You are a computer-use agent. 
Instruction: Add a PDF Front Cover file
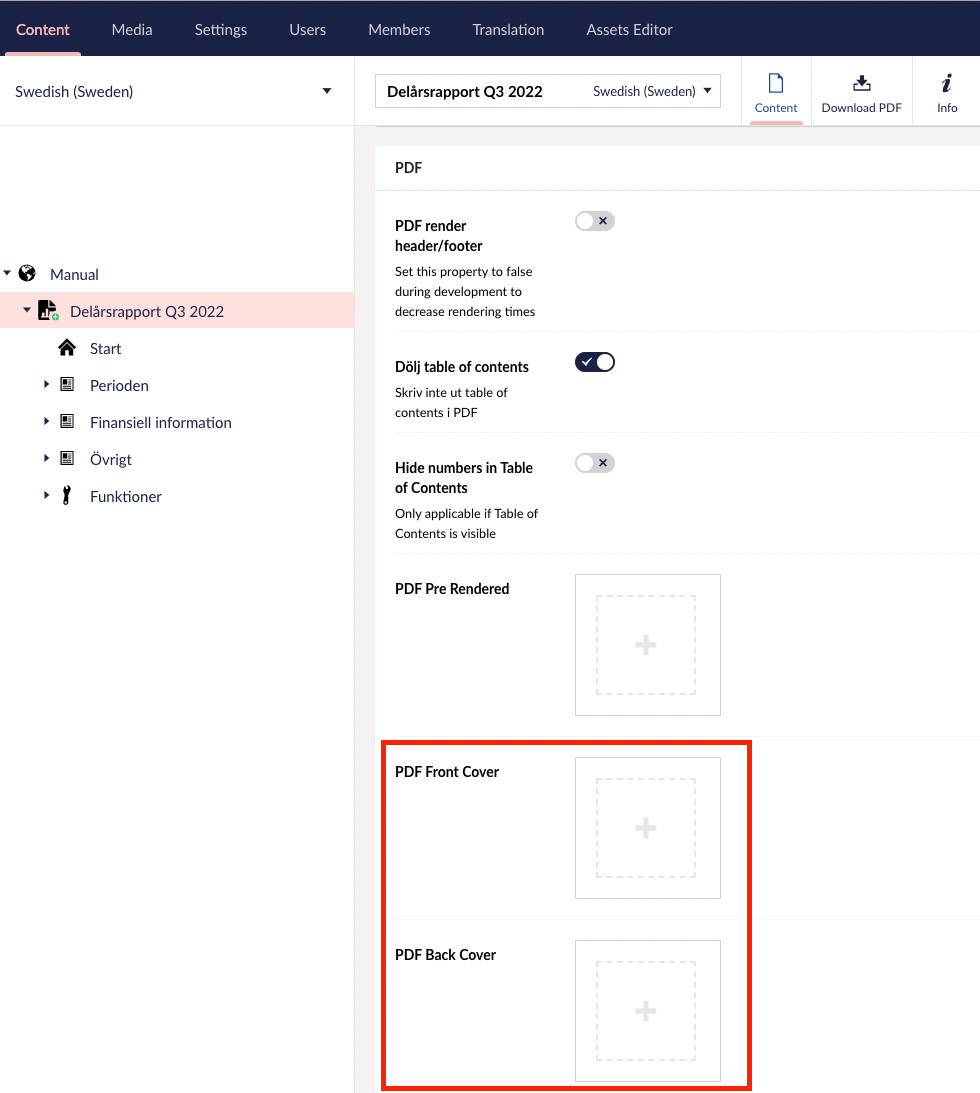click(646, 828)
